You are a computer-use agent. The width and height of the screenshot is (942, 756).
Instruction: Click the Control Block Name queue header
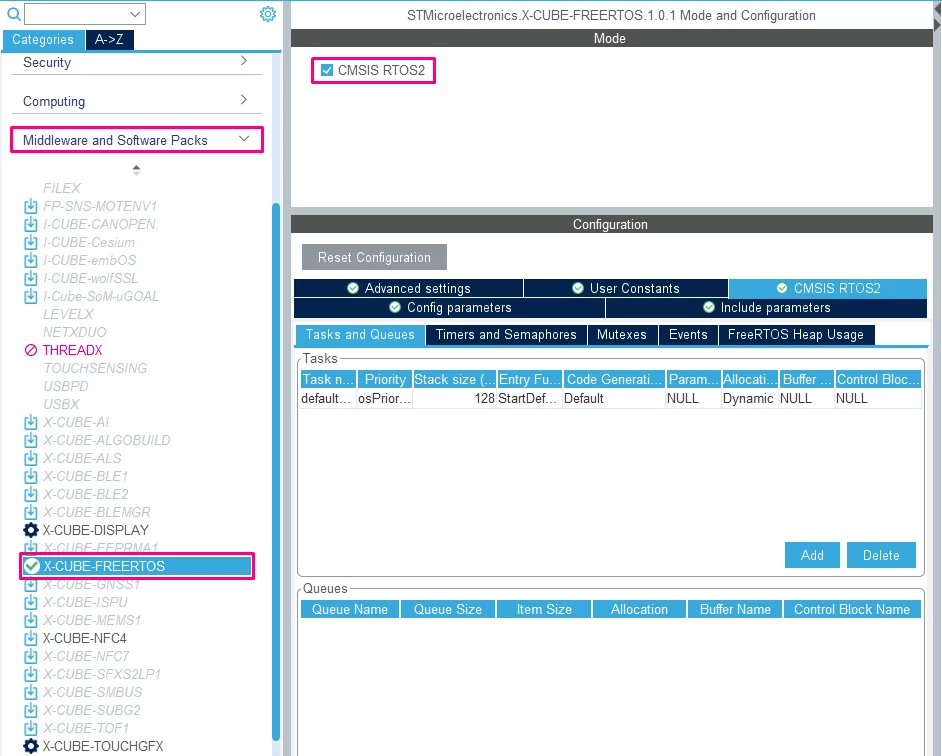point(852,609)
